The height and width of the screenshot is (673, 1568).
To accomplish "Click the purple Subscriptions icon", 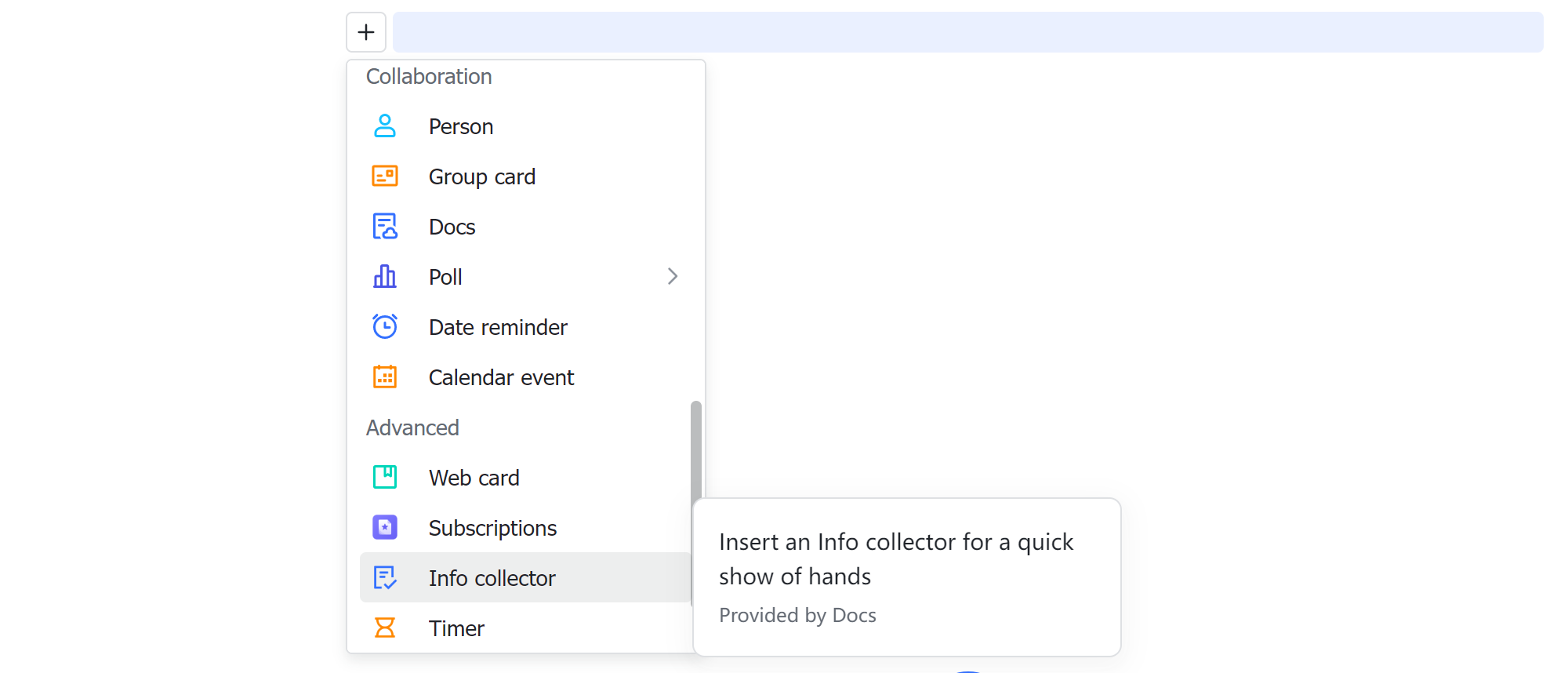I will click(384, 527).
